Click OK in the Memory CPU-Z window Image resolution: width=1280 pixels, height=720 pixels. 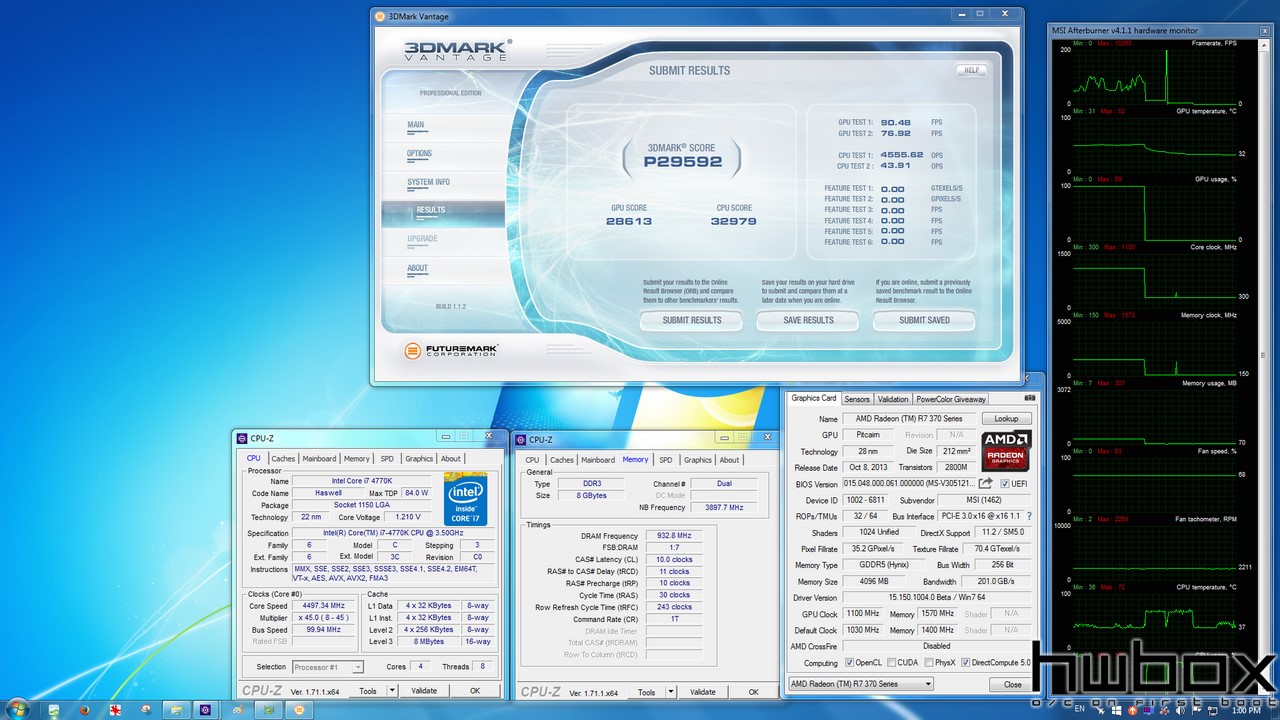754,692
